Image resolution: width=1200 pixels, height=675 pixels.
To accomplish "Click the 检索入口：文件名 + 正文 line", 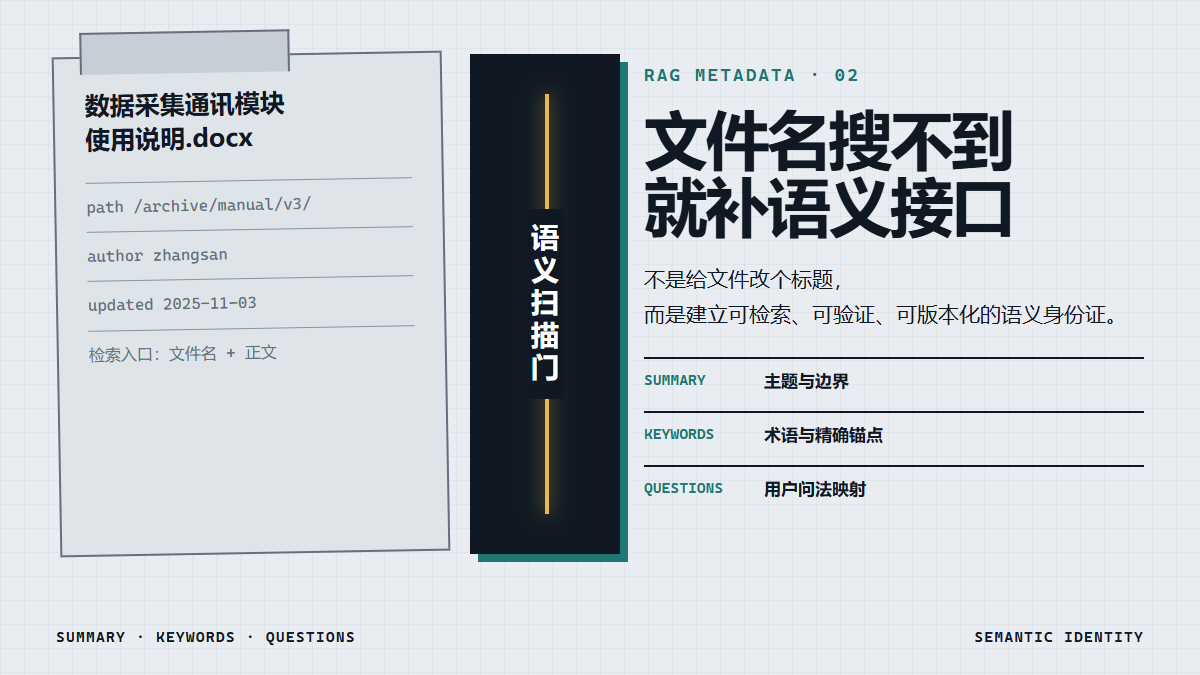I will tap(182, 353).
